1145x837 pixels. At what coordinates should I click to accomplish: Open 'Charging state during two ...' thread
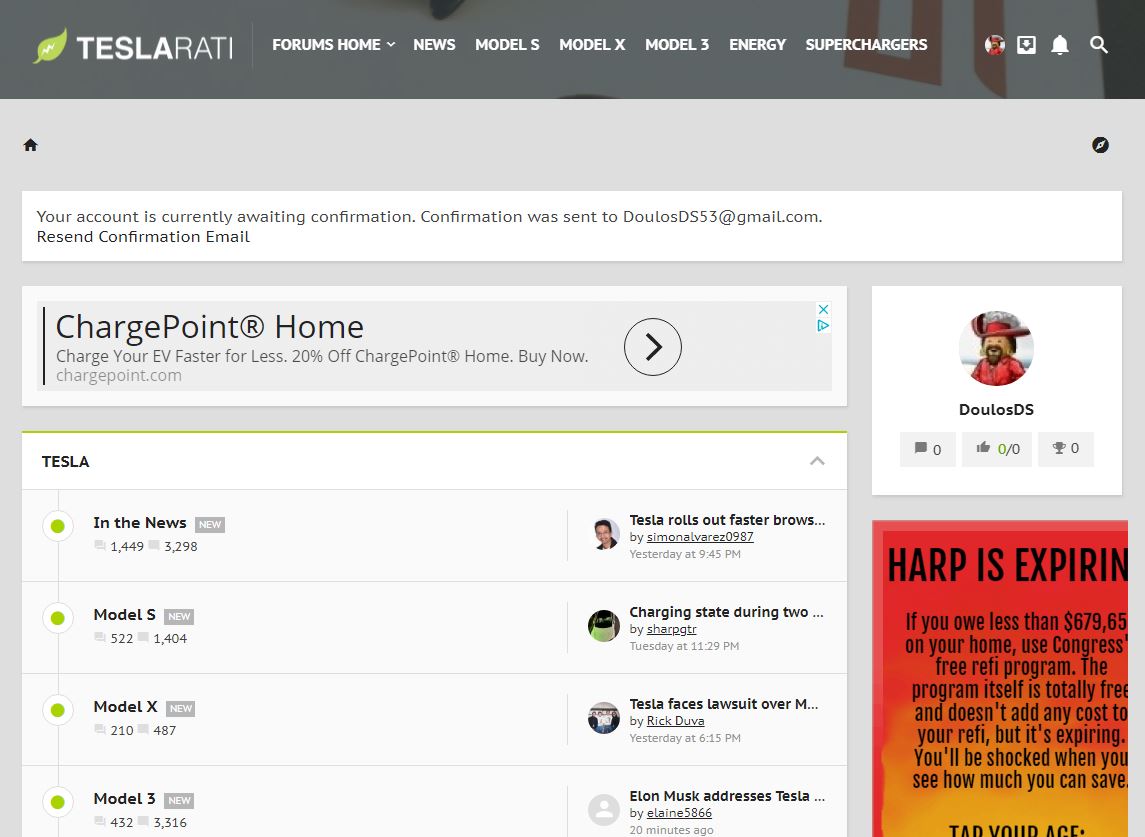pyautogui.click(x=727, y=612)
